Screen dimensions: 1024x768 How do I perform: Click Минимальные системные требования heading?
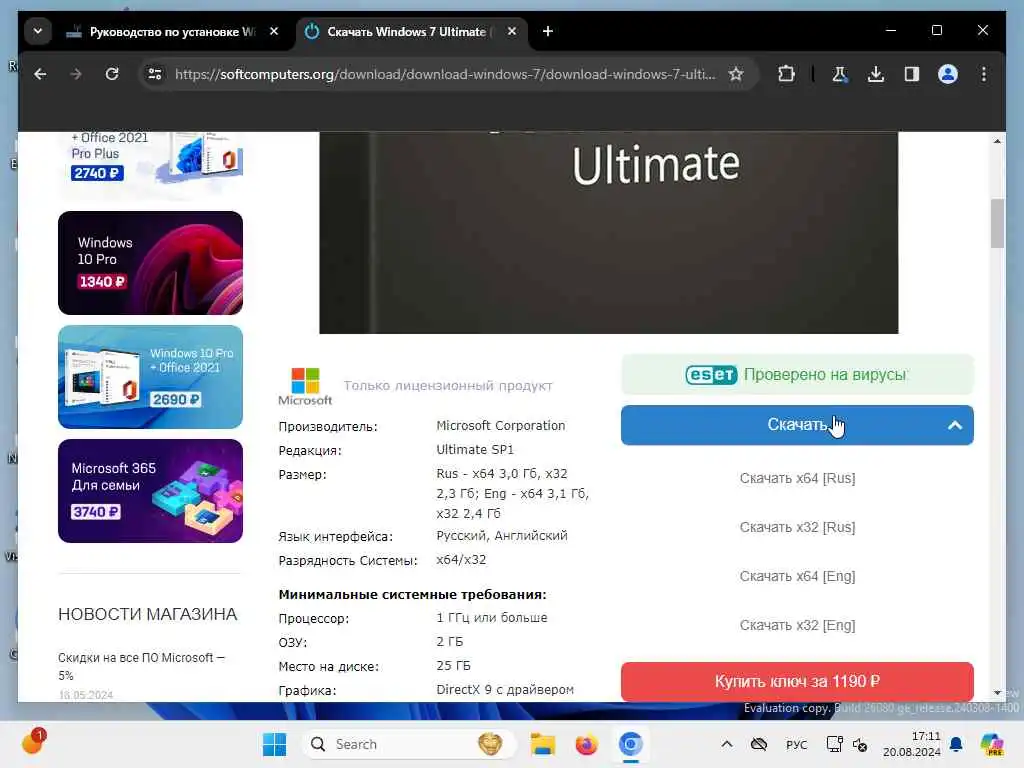(412, 594)
